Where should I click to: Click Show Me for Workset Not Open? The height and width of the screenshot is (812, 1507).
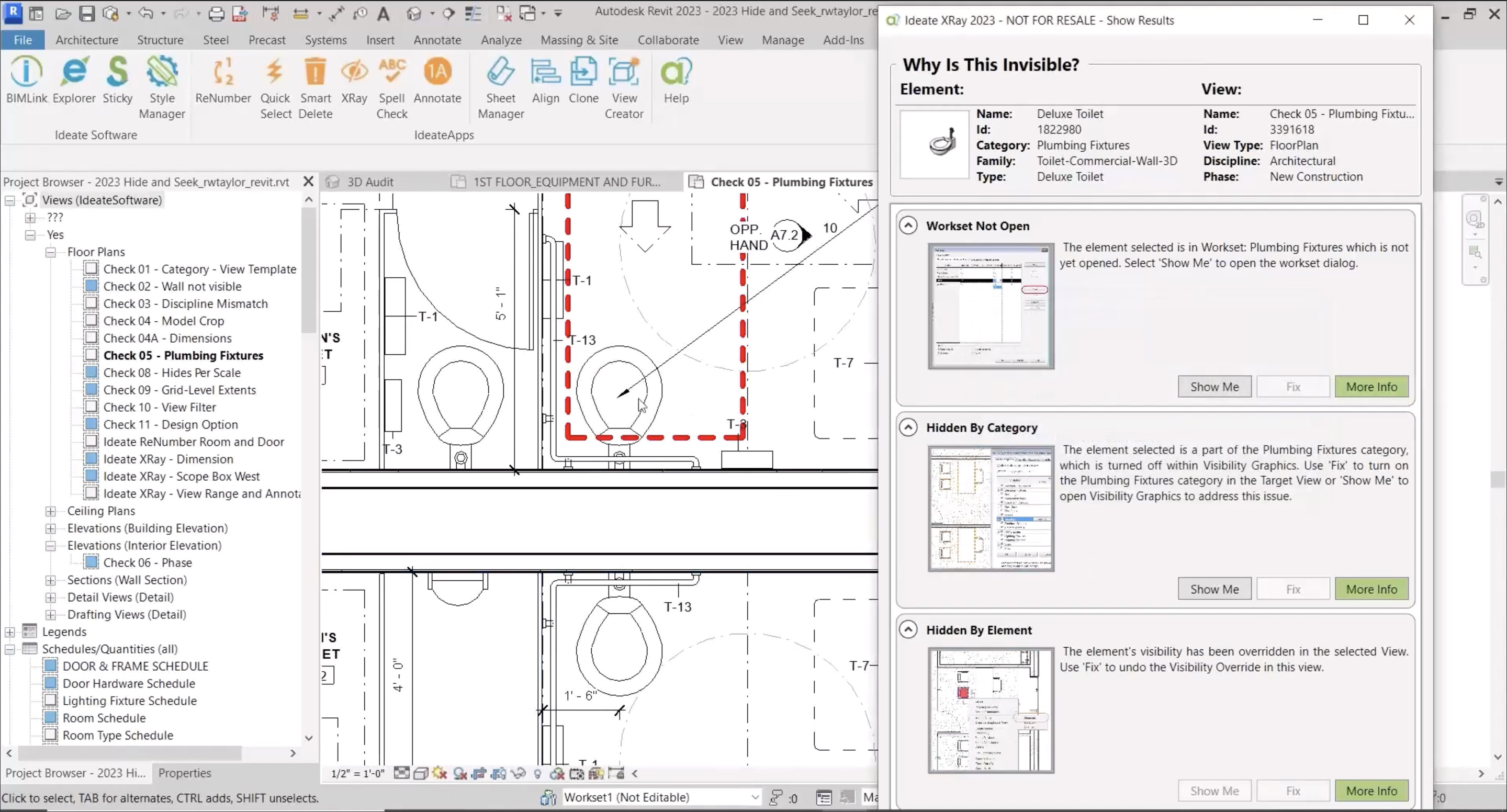point(1214,387)
